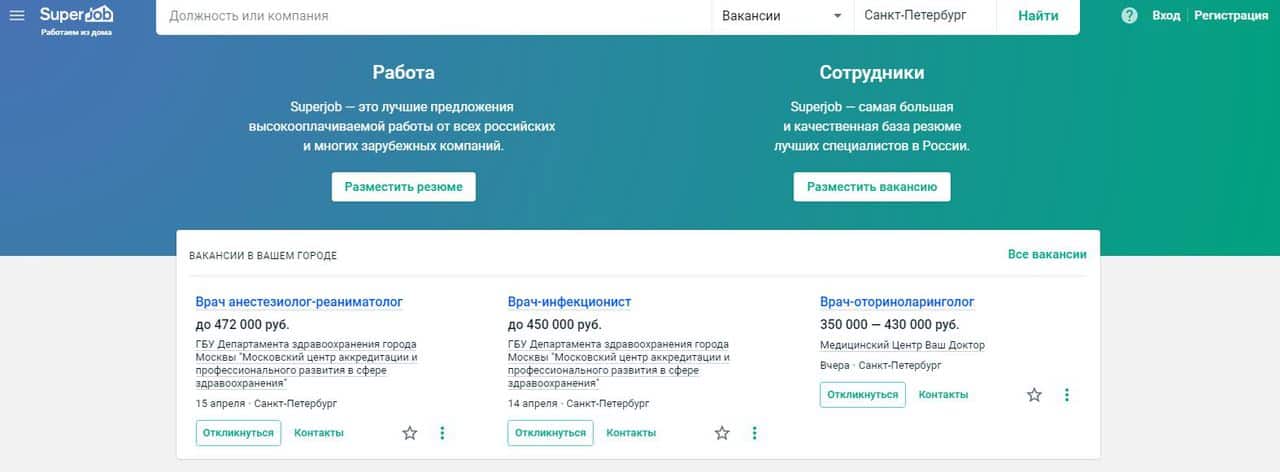Click Разместить резюме button
The height and width of the screenshot is (472, 1280).
click(x=403, y=187)
